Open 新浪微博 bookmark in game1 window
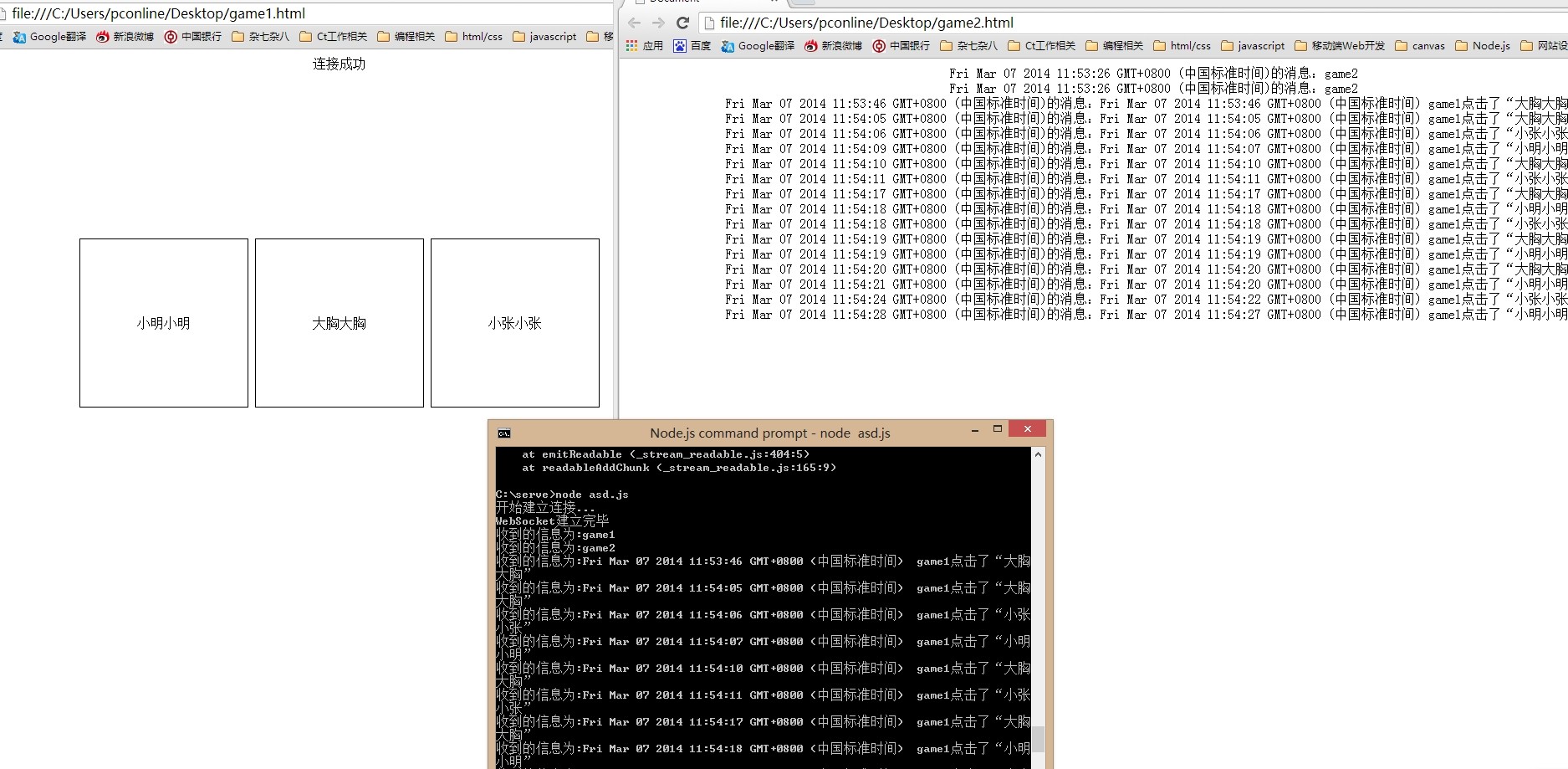Viewport: 1568px width, 769px height. [x=125, y=37]
